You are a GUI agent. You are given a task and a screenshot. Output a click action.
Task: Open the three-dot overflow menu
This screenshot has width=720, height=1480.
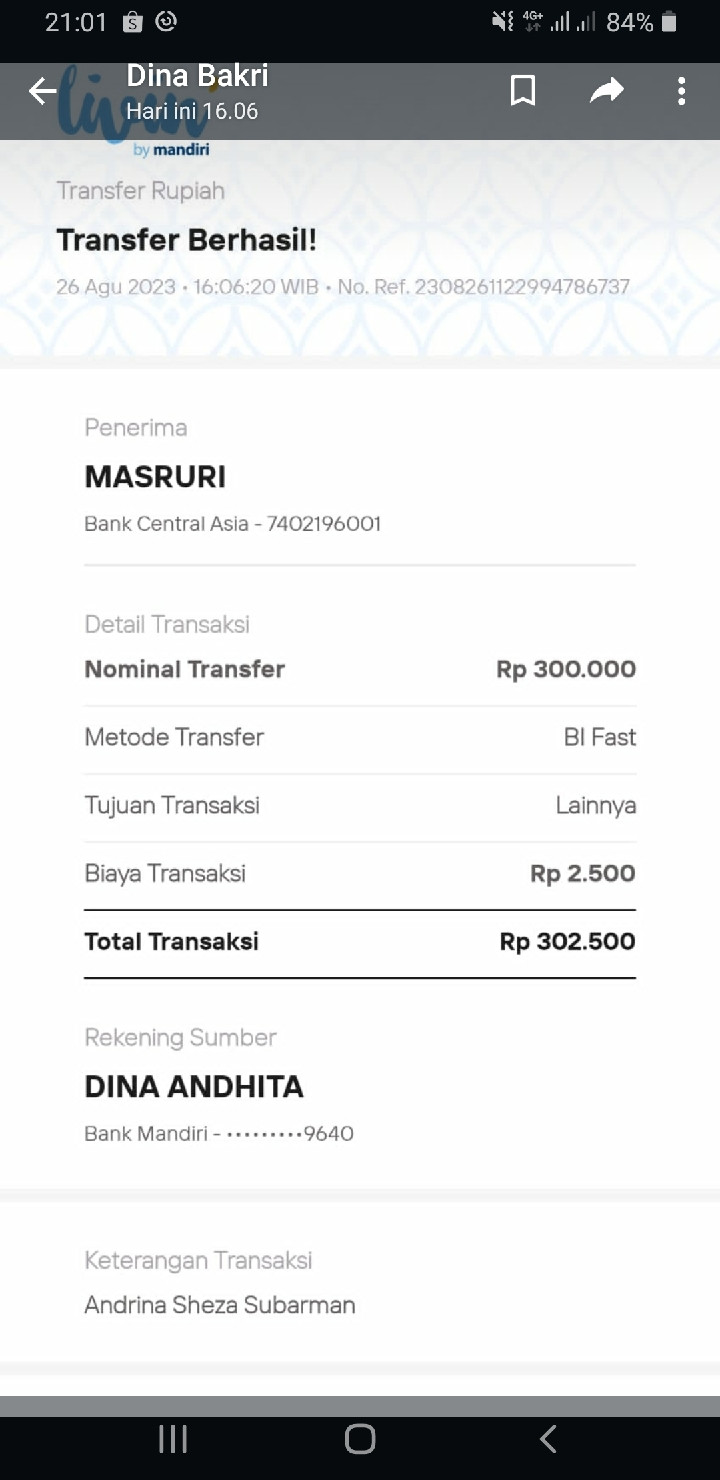click(x=681, y=91)
